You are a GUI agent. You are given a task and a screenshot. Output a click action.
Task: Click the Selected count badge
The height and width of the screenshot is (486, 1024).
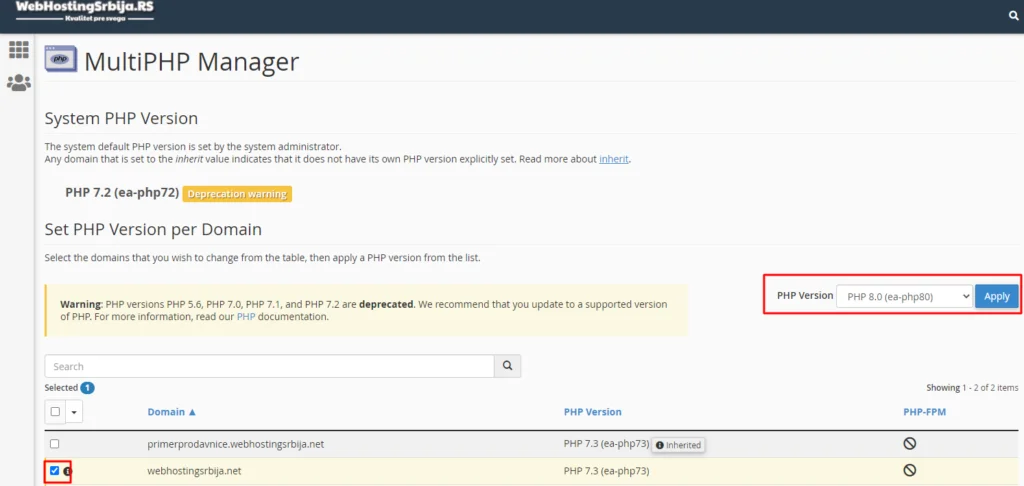coord(88,388)
